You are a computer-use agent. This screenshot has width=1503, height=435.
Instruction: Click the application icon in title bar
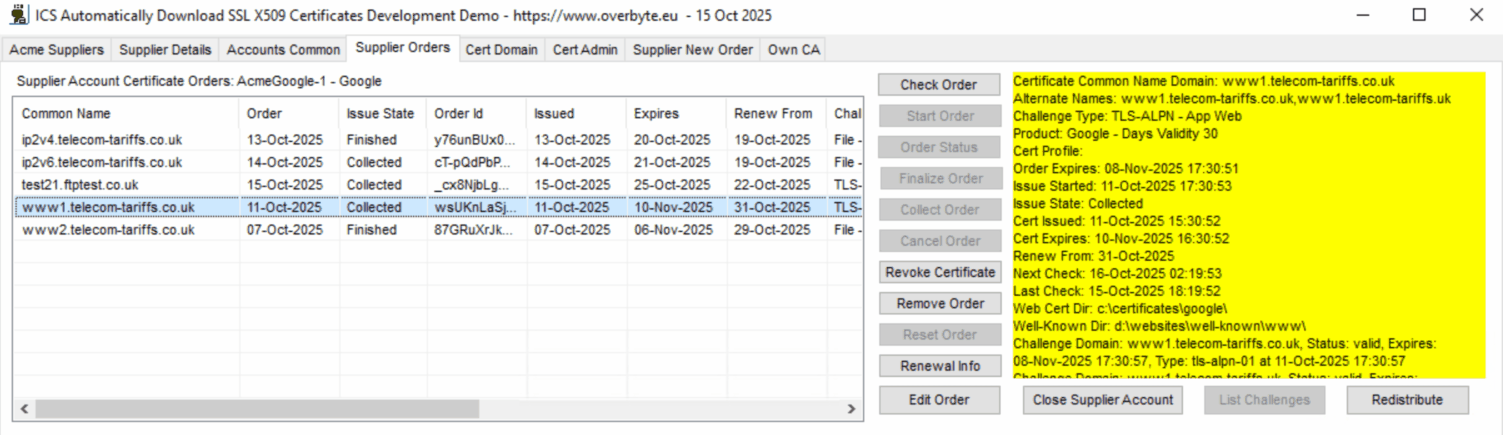[x=18, y=15]
